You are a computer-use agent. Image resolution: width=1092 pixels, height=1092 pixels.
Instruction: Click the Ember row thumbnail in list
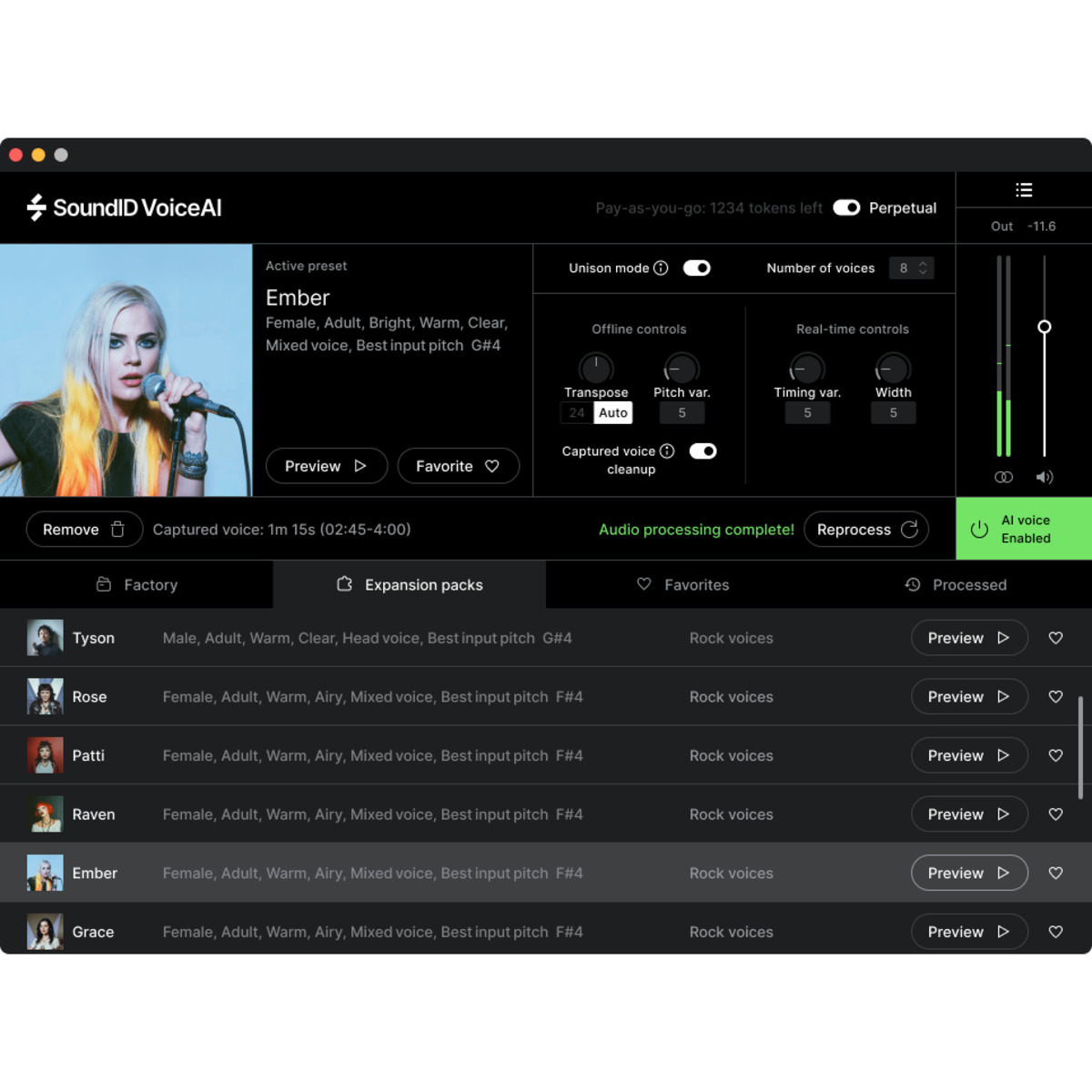tap(45, 873)
